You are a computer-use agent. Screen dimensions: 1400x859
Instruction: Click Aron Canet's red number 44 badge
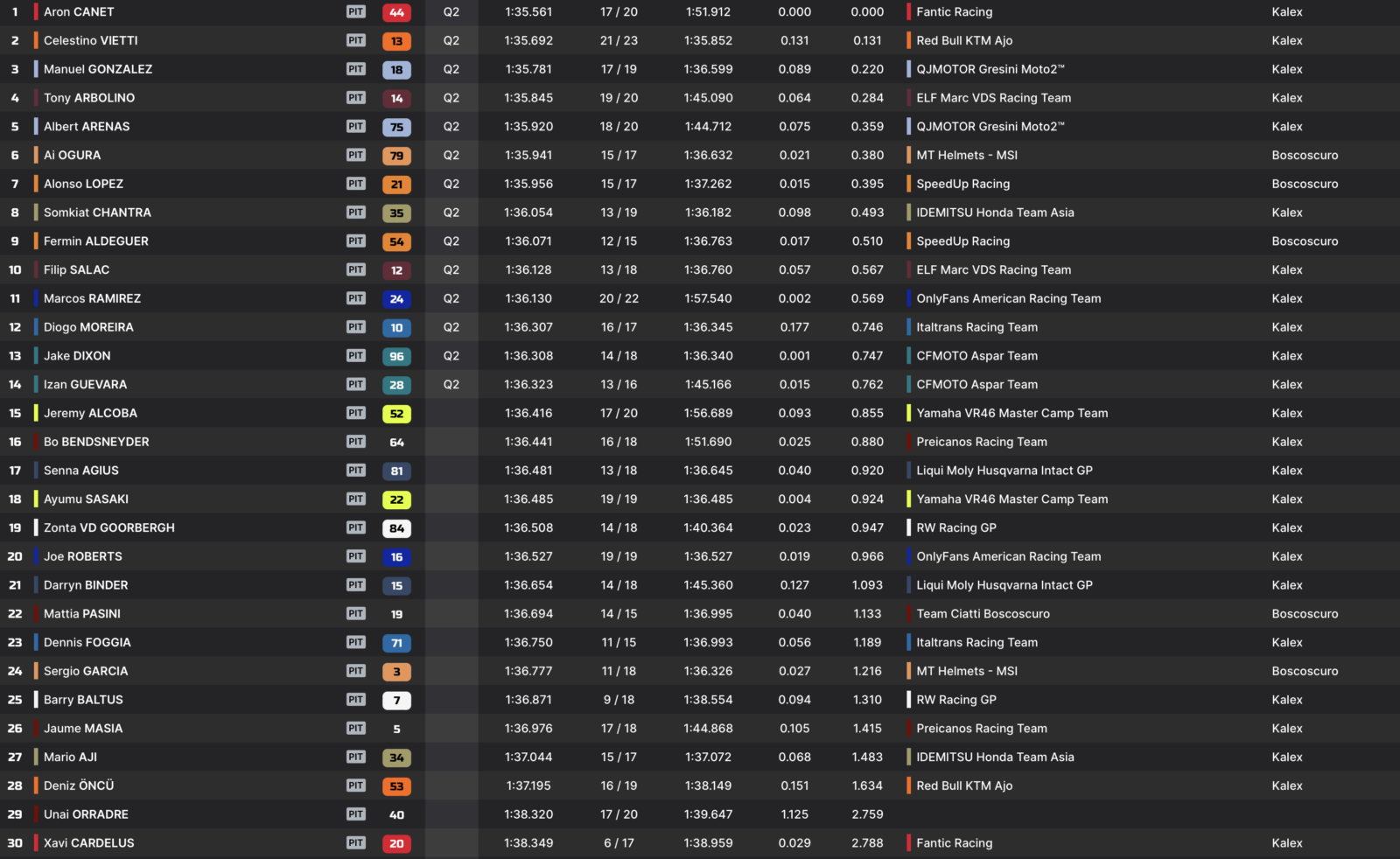[x=396, y=12]
